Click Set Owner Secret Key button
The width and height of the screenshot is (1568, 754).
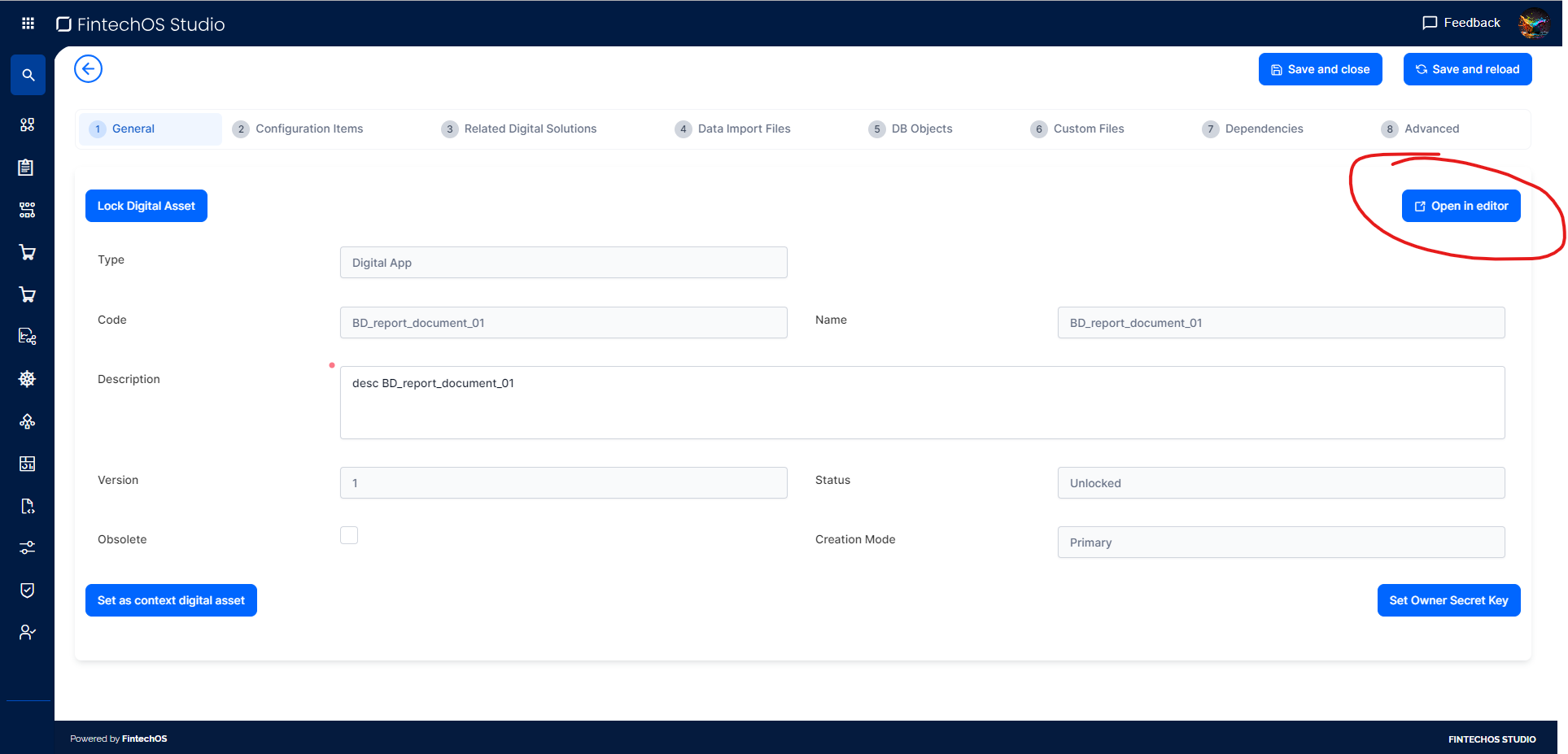tap(1448, 600)
